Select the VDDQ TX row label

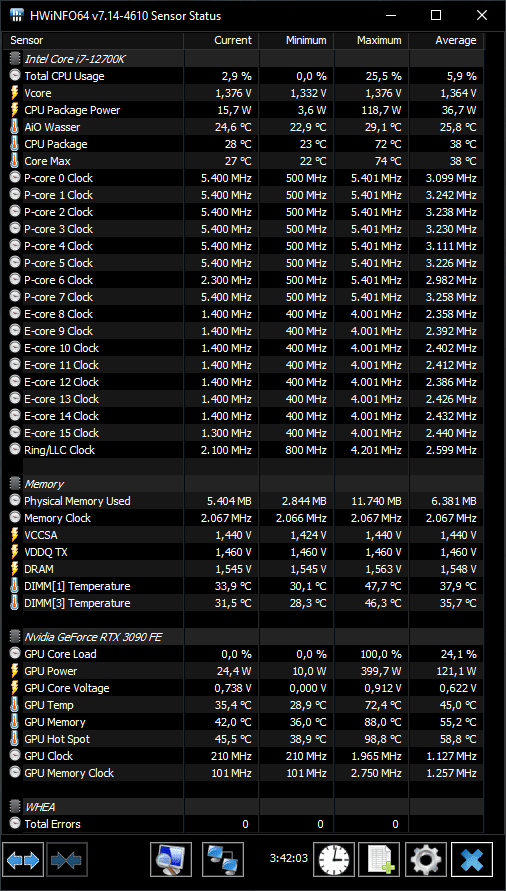[x=46, y=552]
